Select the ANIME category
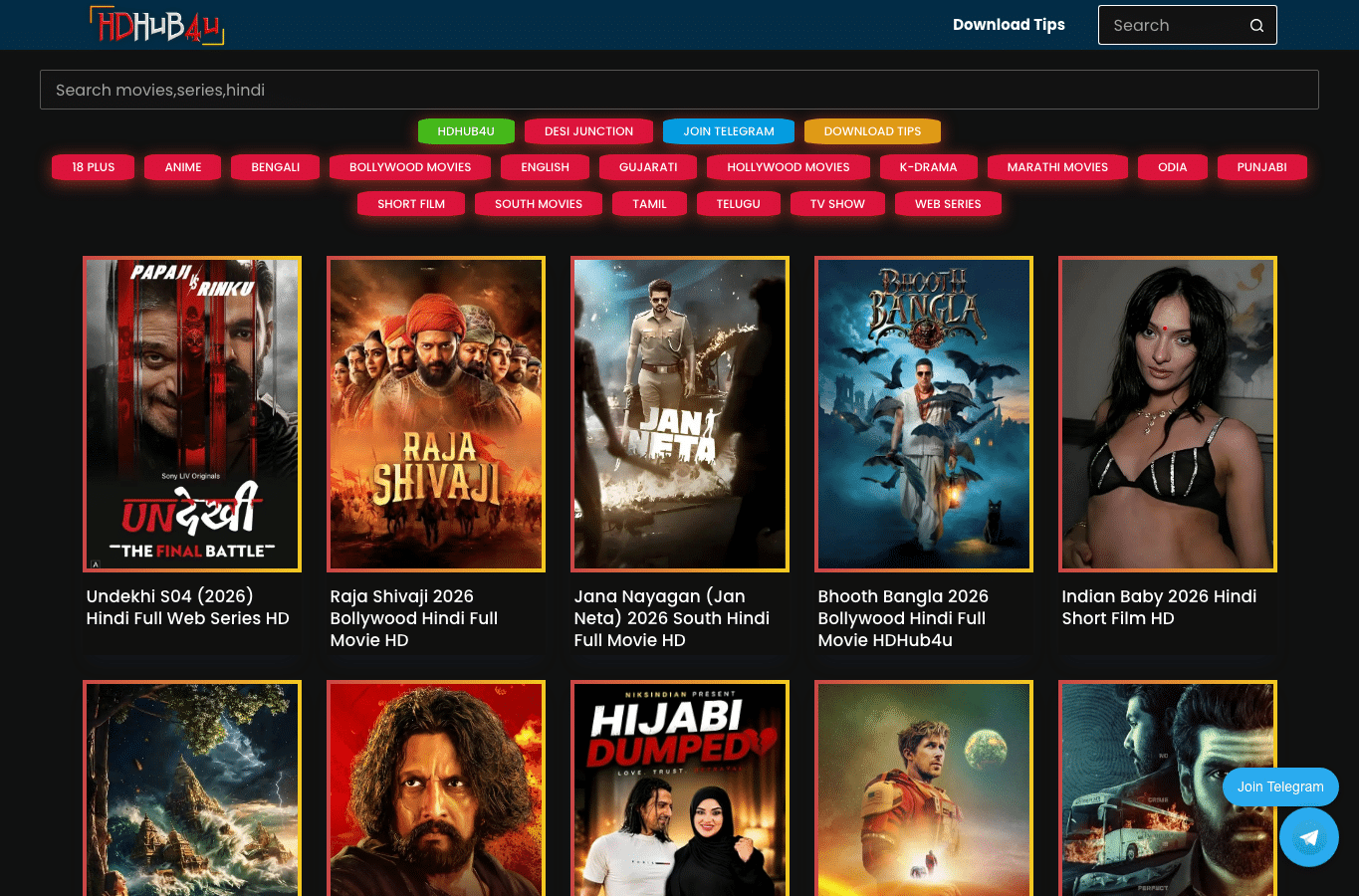The width and height of the screenshot is (1359, 896). coord(183,167)
